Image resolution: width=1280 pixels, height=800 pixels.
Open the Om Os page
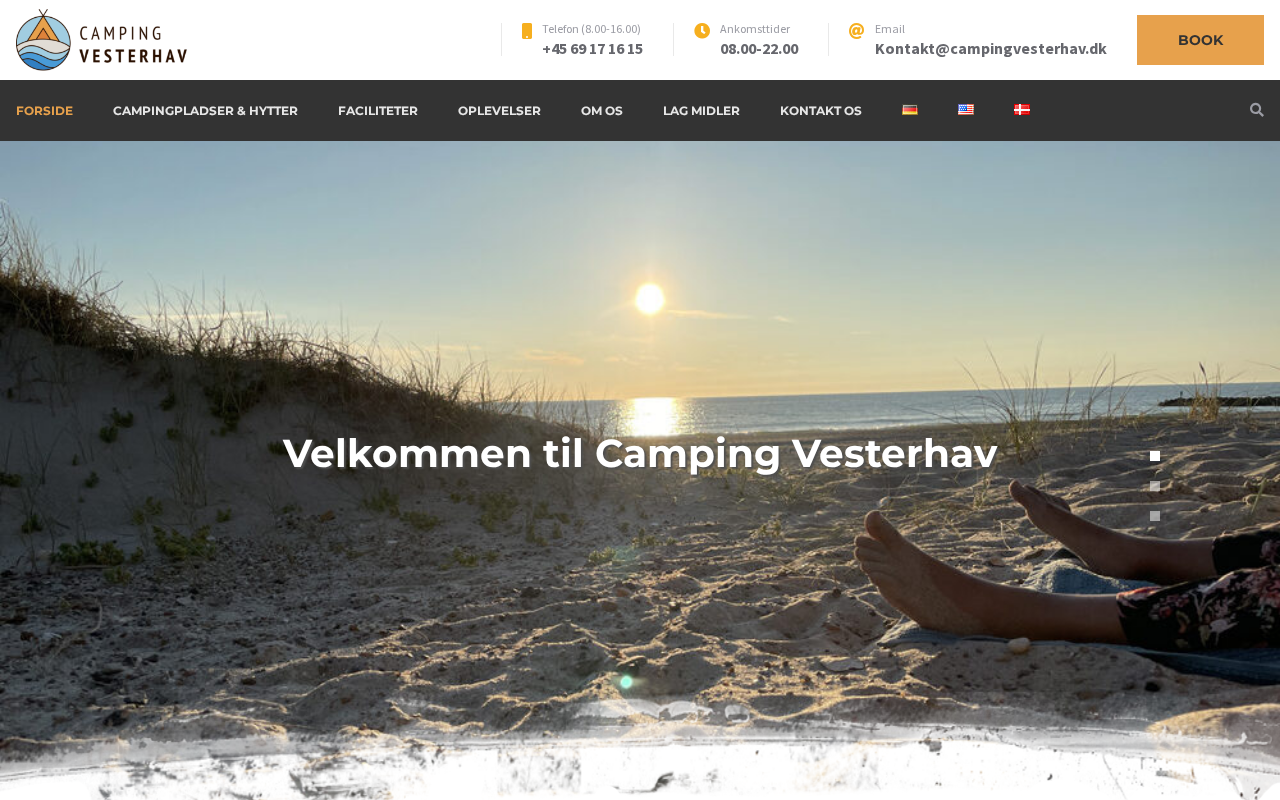(602, 111)
